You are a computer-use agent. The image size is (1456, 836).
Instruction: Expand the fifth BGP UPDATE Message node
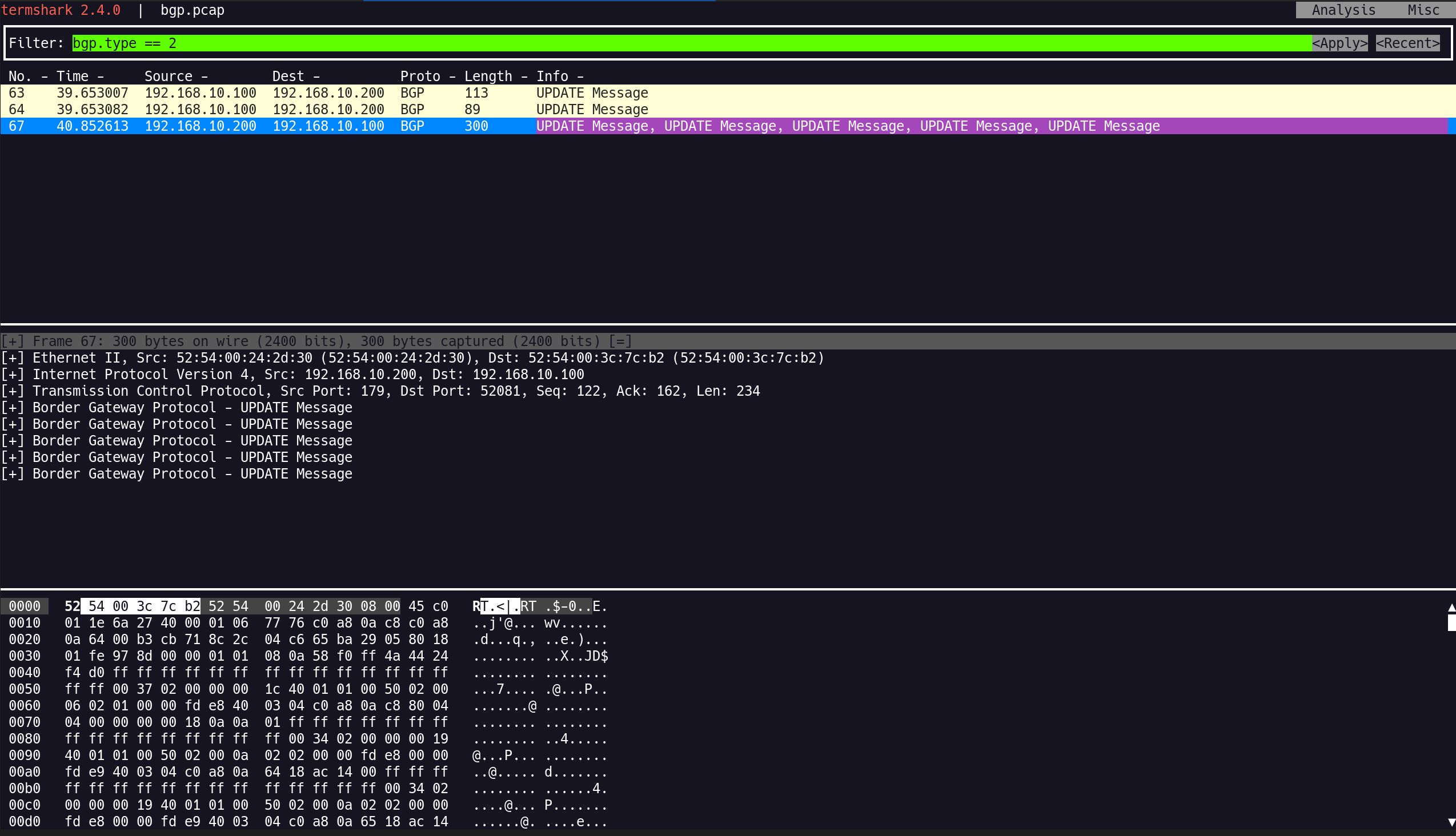[12, 475]
